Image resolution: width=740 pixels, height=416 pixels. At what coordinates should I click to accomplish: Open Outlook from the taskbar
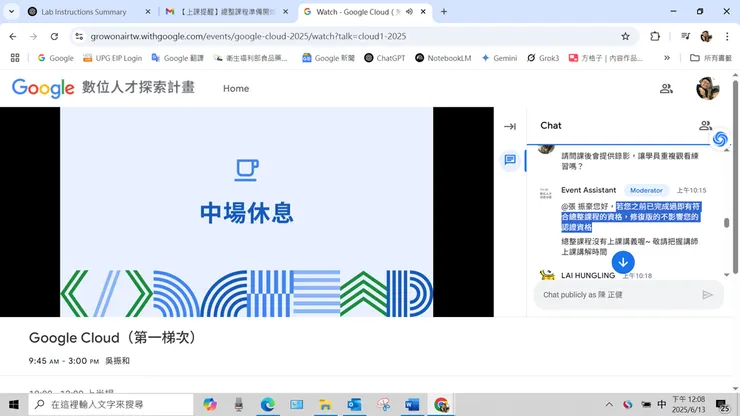[354, 405]
